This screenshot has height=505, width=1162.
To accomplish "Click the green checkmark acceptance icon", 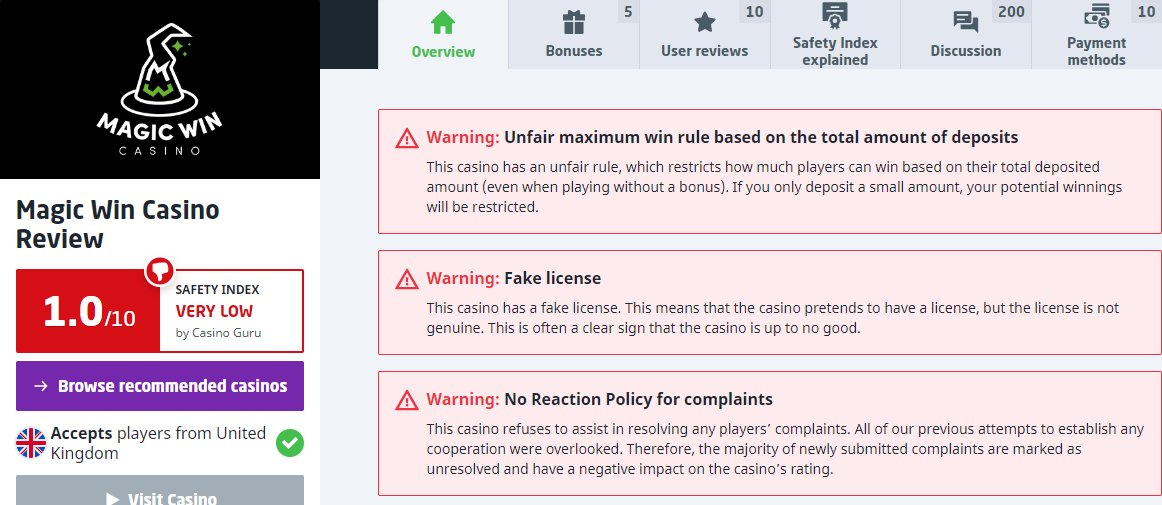I will click(290, 443).
